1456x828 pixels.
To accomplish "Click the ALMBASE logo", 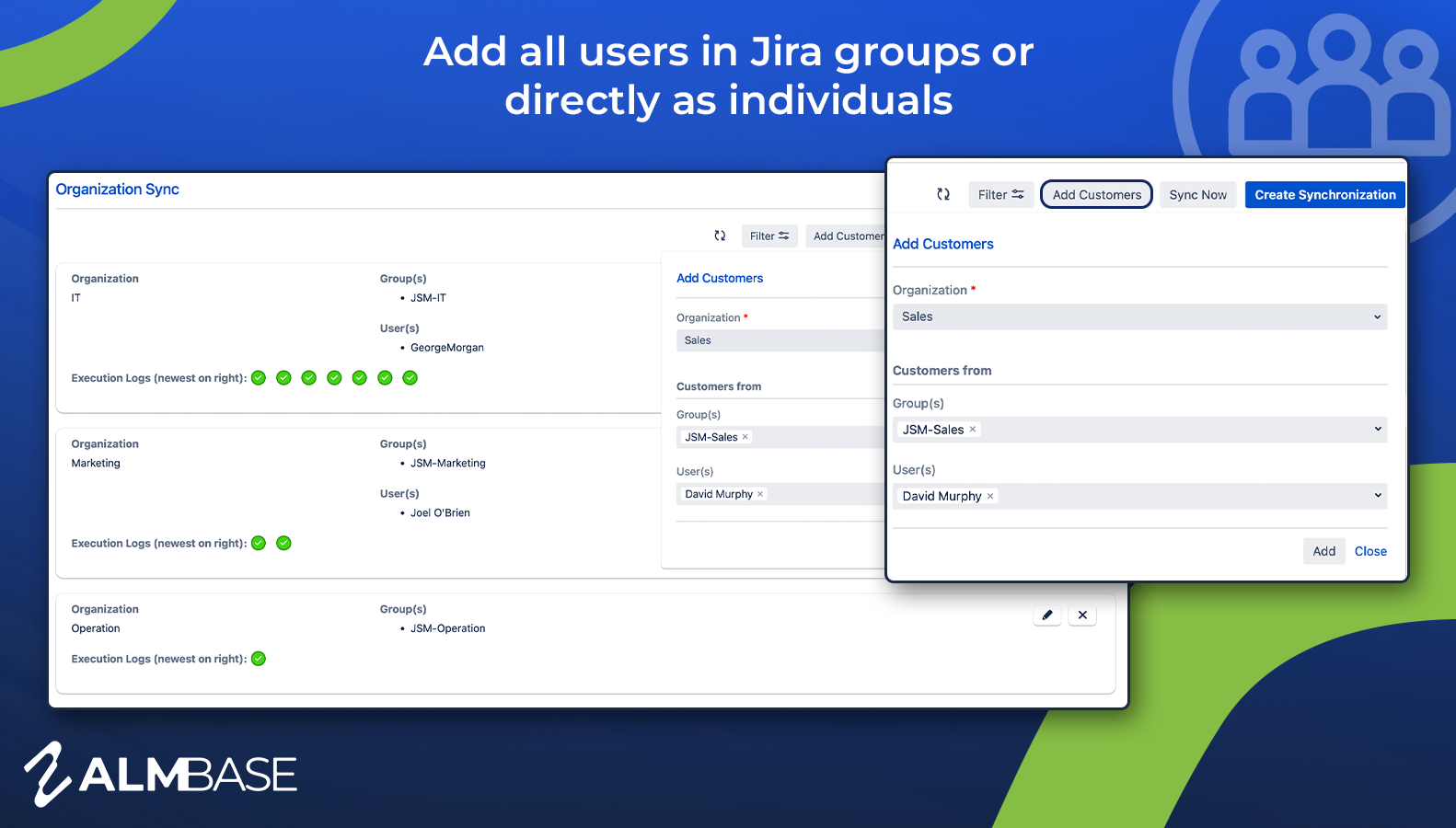I will click(x=160, y=774).
